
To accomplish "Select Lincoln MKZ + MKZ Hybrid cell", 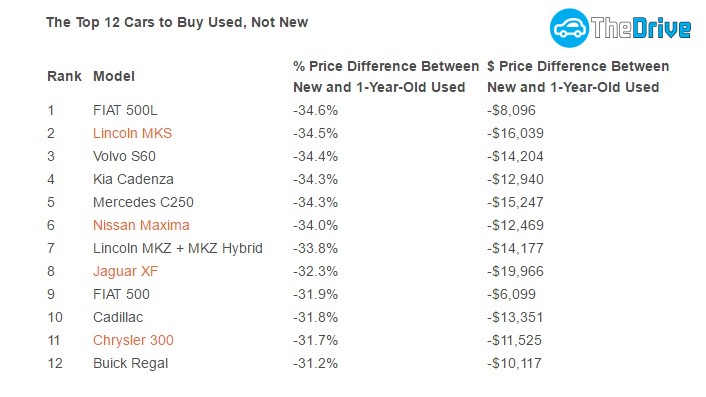I will (178, 248).
